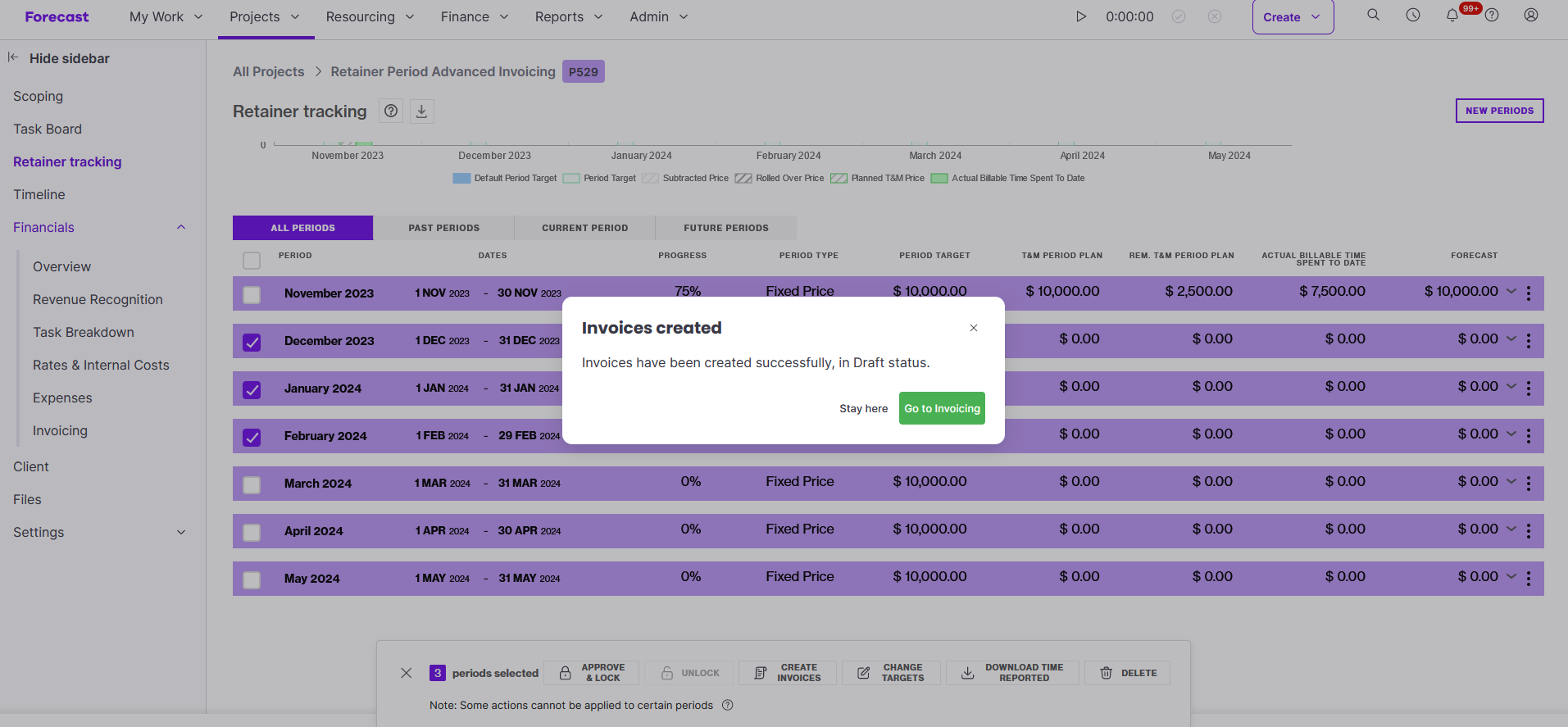Click Create Invoices action
Image resolution: width=1568 pixels, height=727 pixels.
(x=788, y=673)
